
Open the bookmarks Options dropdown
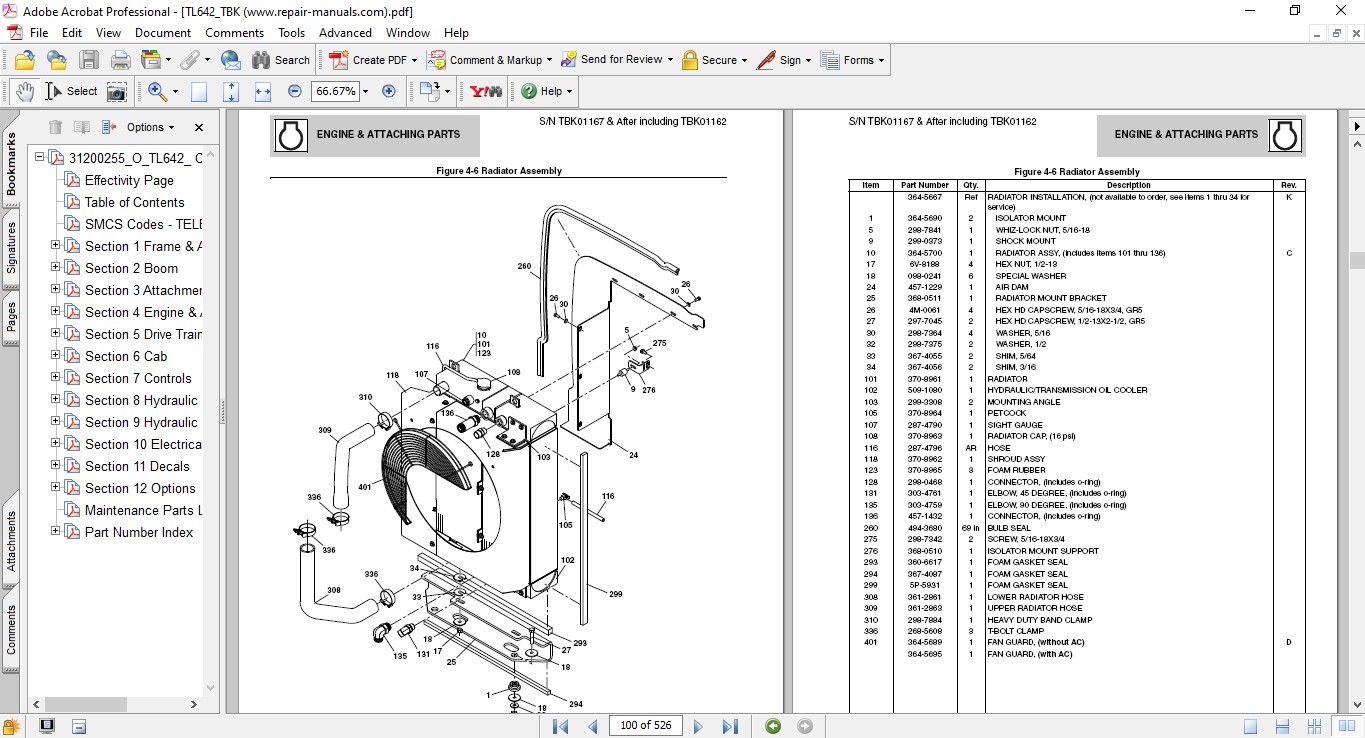pyautogui.click(x=150, y=127)
